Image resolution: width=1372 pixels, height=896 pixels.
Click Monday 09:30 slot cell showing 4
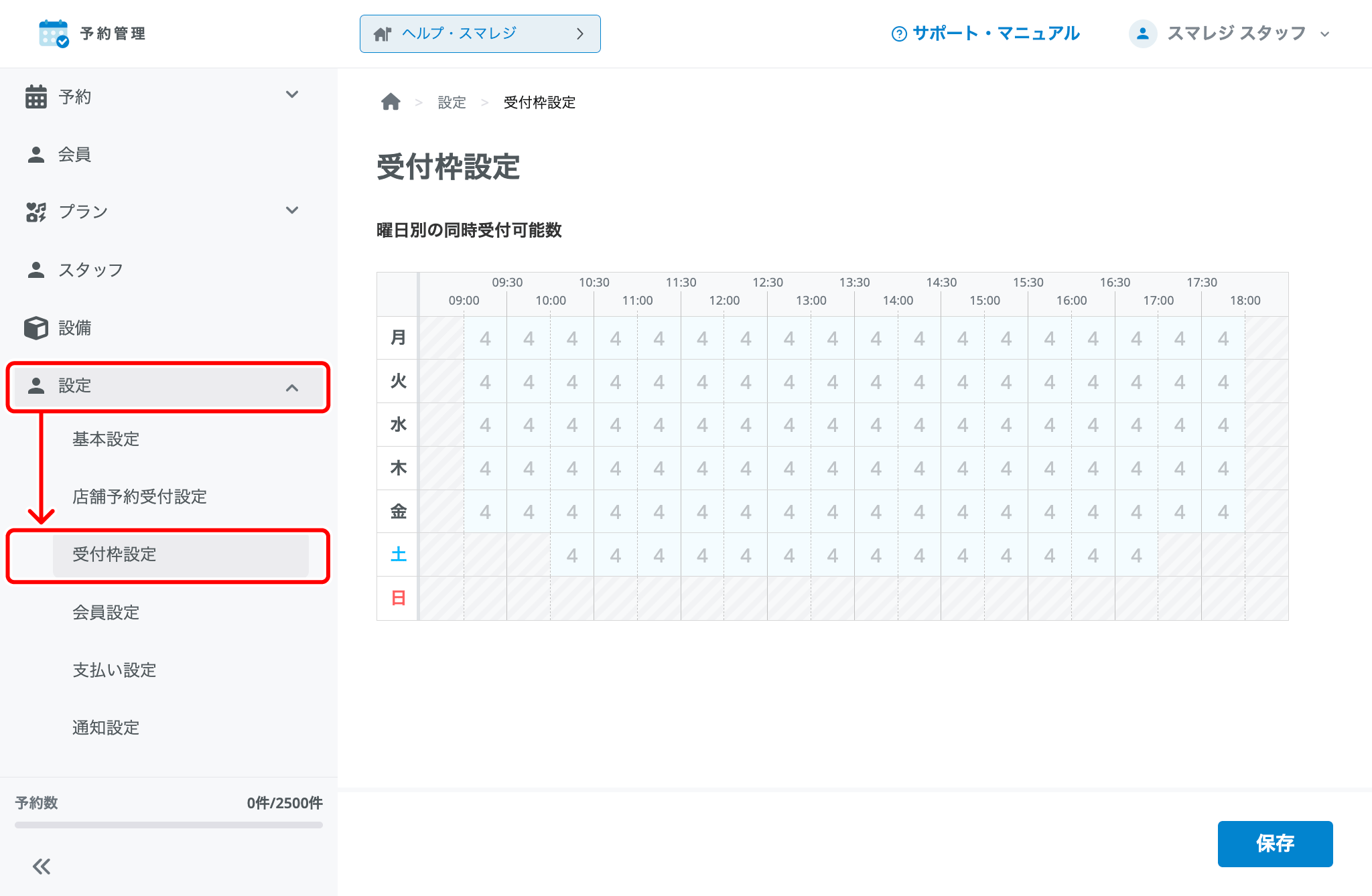click(x=529, y=338)
